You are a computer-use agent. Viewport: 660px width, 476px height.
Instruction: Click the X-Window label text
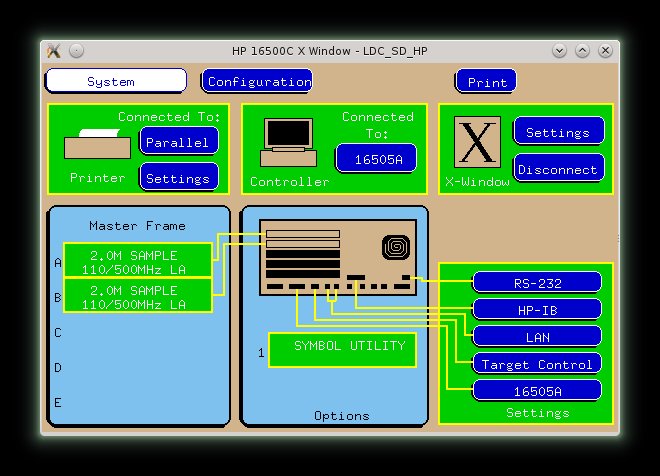pos(477,182)
